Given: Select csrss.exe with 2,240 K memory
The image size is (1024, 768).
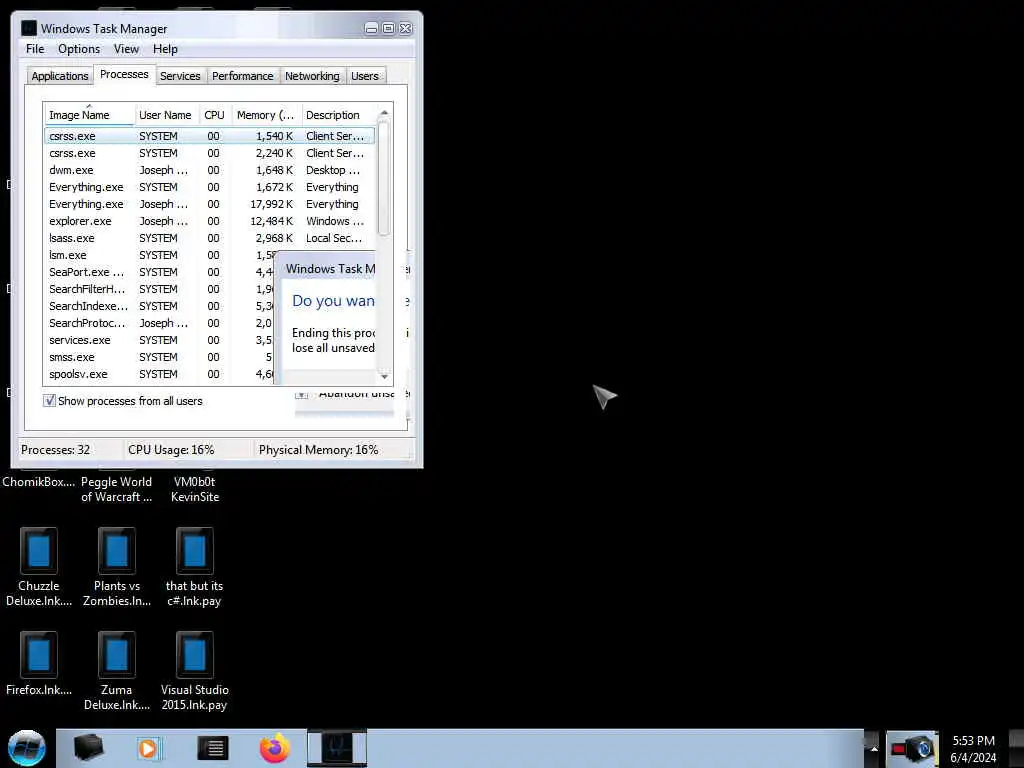Looking at the screenshot, I should pos(209,153).
